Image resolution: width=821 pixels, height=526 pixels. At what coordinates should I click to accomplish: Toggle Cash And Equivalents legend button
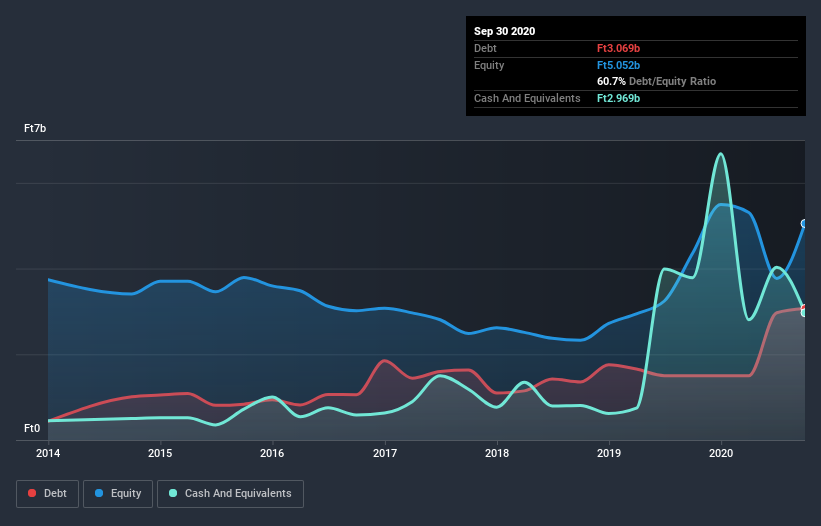(x=230, y=494)
